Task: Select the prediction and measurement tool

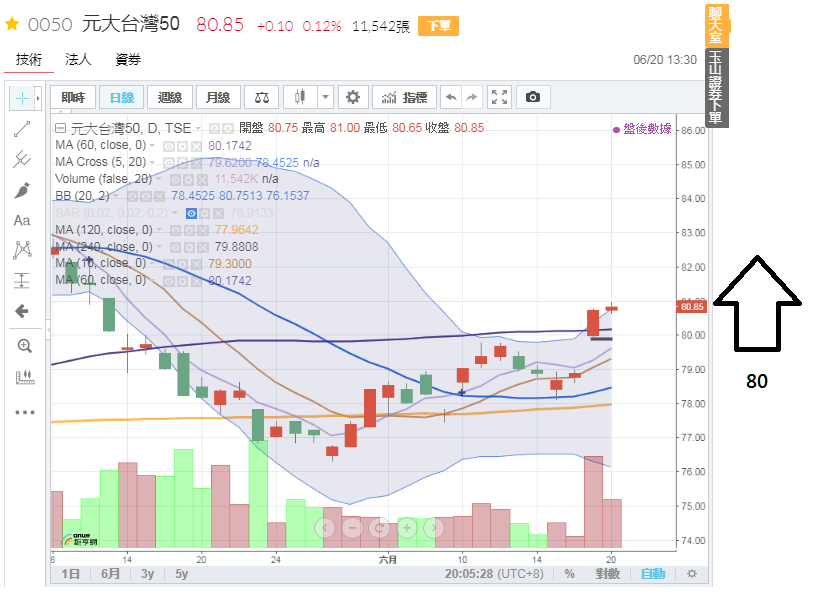Action: [x=22, y=280]
